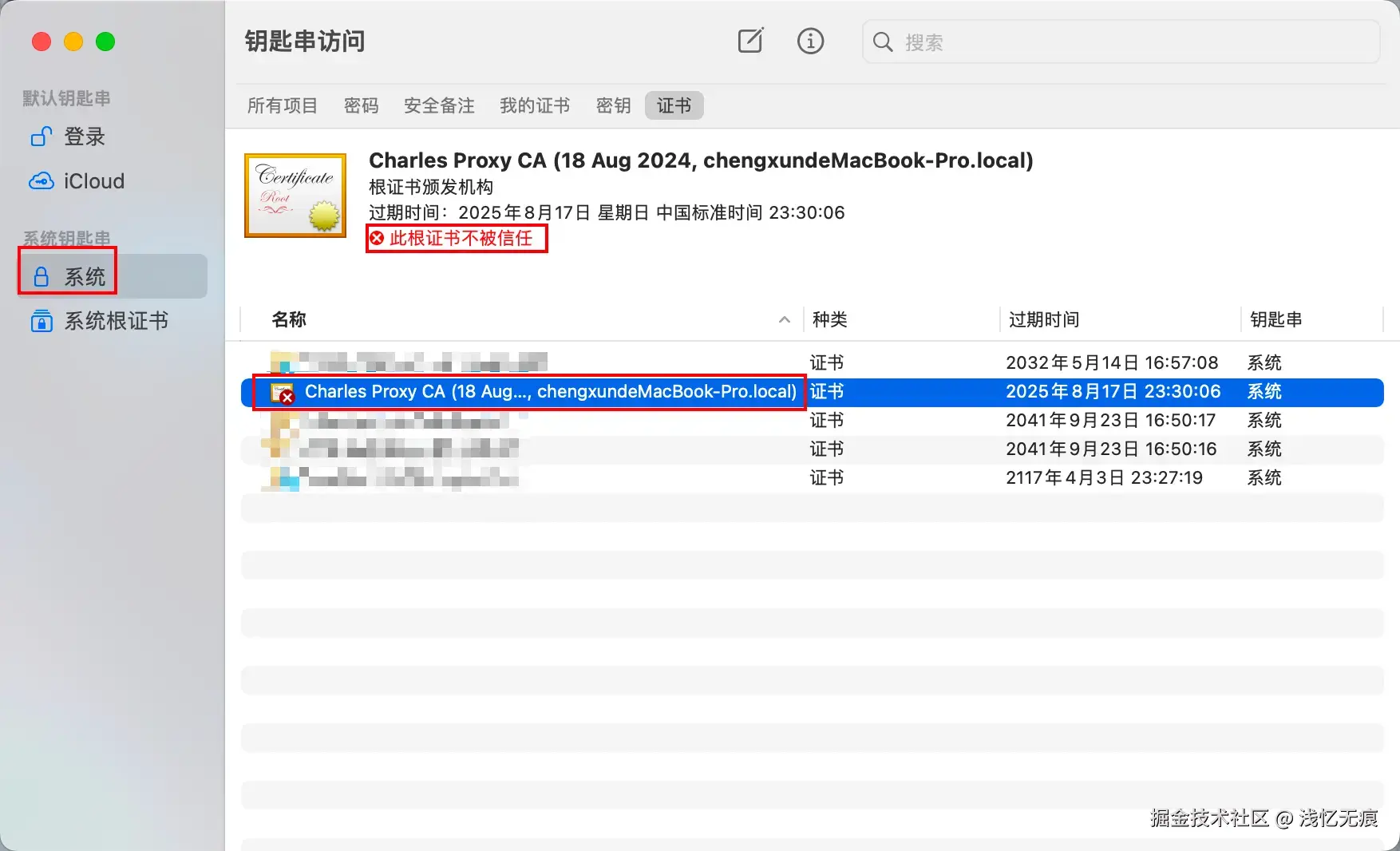Select the 系统根证书 keychain in sidebar
1400x851 pixels.
point(113,321)
